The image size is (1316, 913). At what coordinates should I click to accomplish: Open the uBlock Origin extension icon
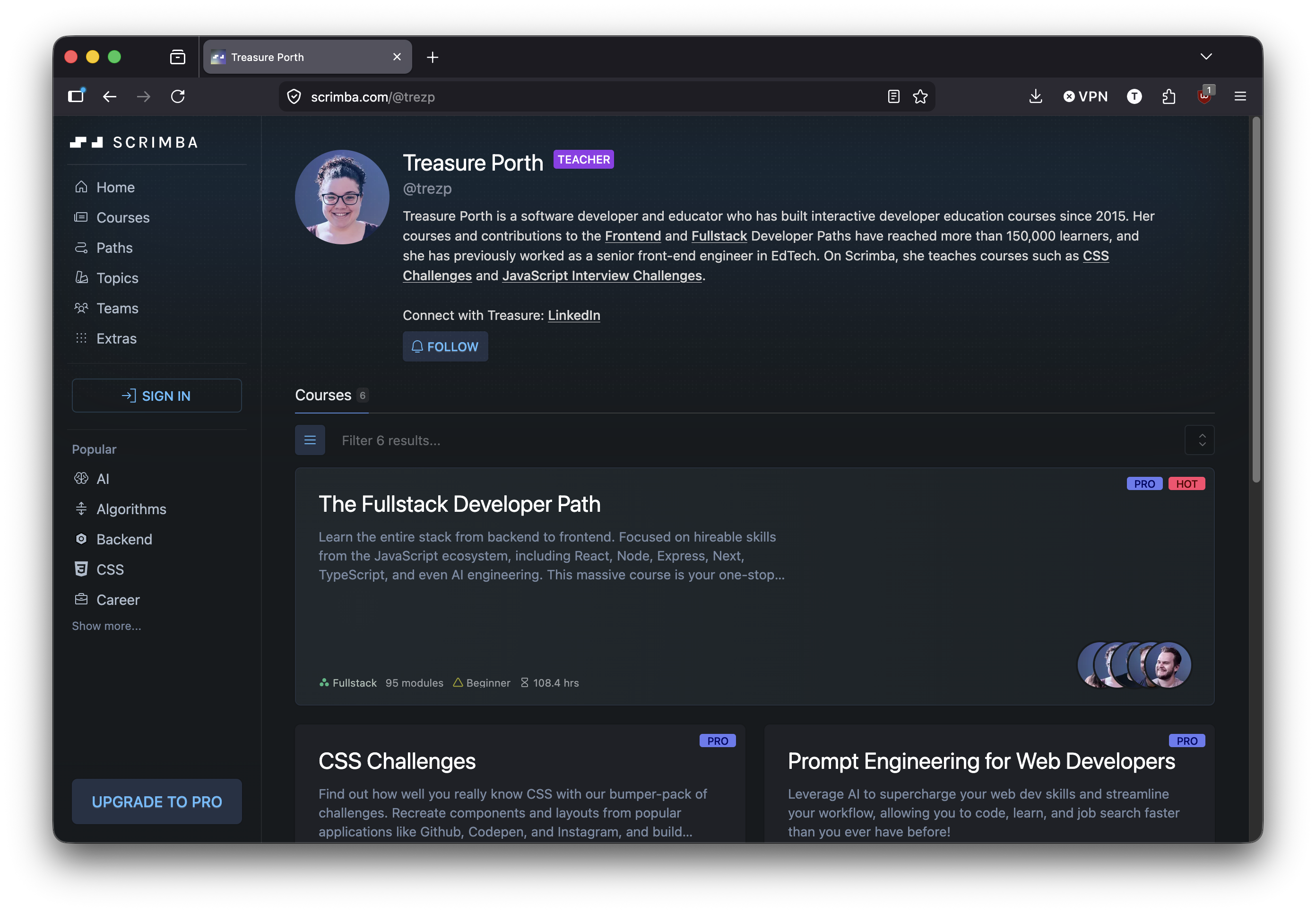tap(1205, 95)
